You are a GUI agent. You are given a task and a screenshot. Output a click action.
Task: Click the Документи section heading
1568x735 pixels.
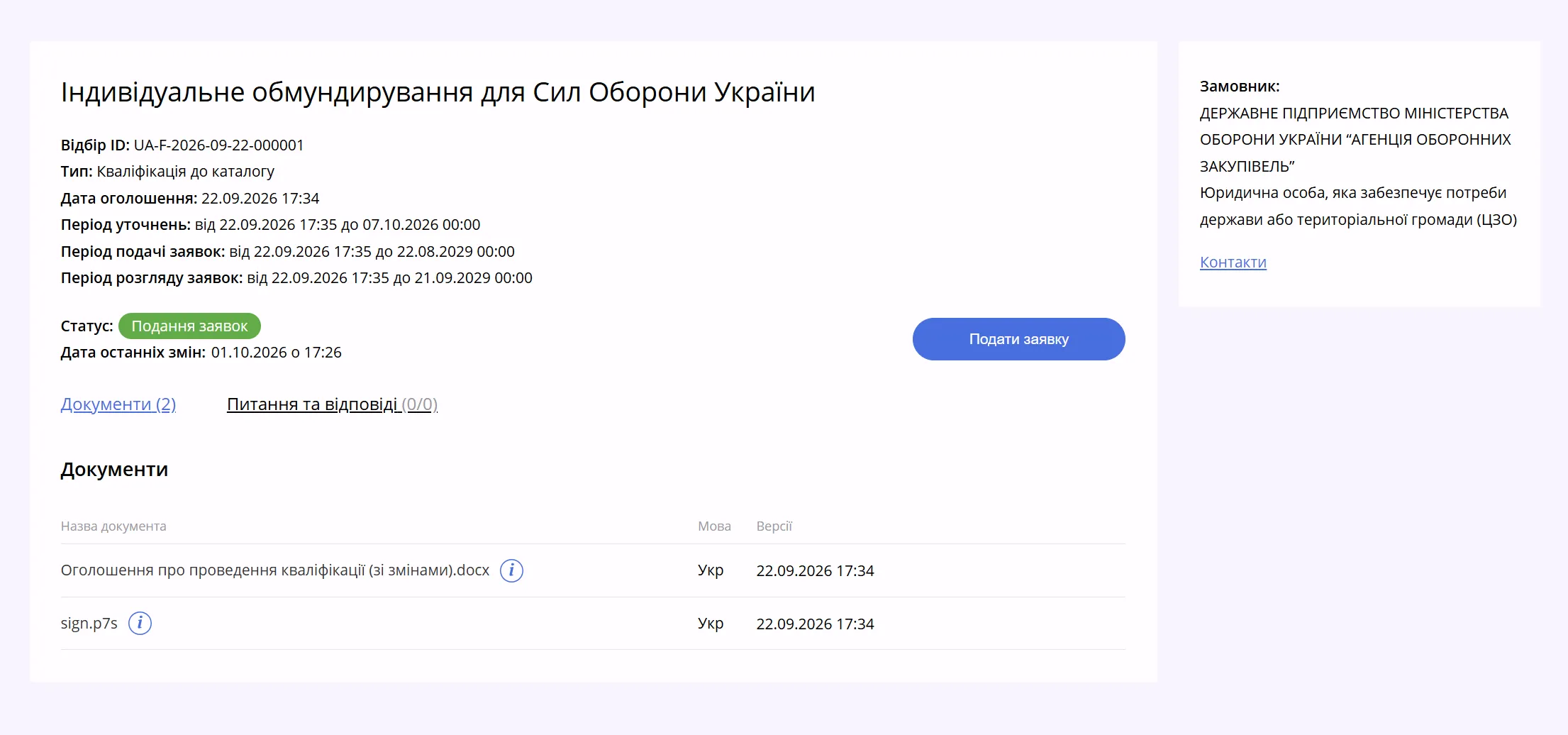pyautogui.click(x=114, y=470)
